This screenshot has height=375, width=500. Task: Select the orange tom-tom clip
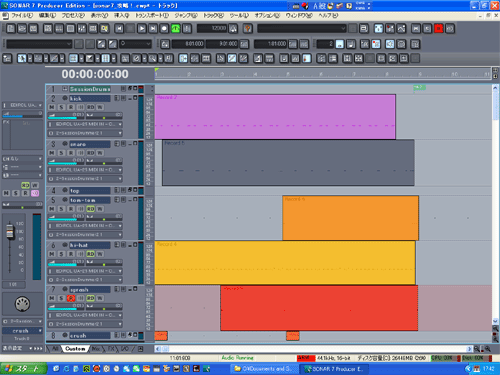[x=350, y=218]
